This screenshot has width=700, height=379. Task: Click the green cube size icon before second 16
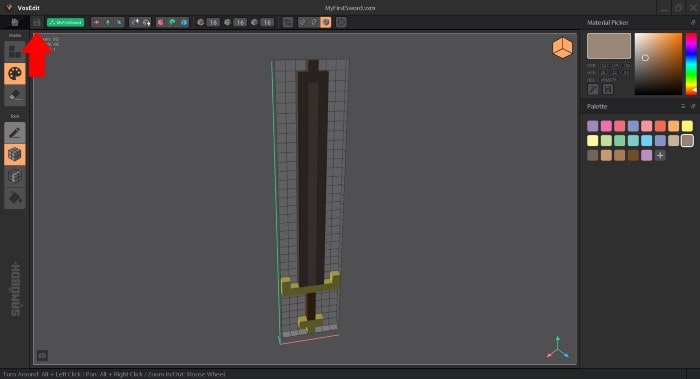[228, 22]
